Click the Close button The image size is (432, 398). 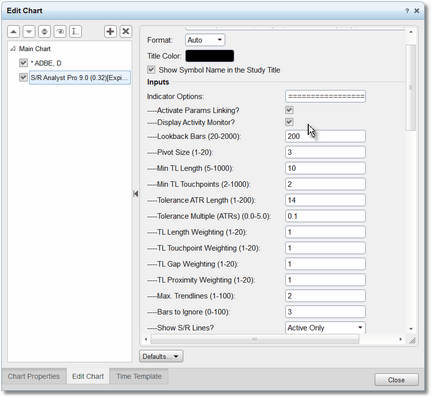pos(396,380)
